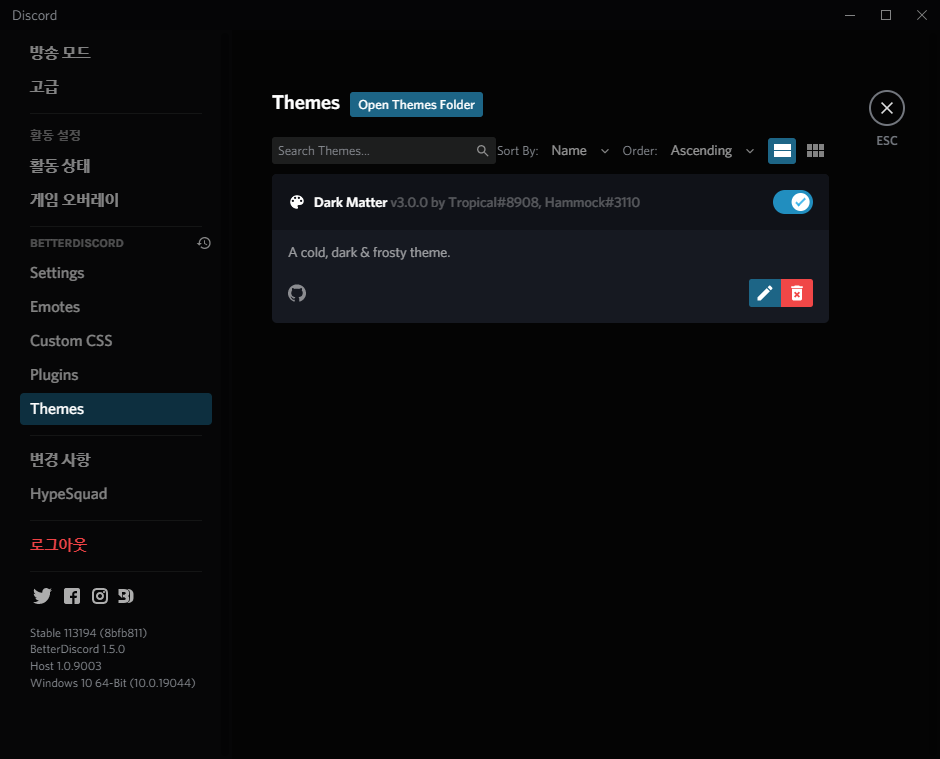Click the 'Windows 10 64-Bit' info text

tap(113, 683)
